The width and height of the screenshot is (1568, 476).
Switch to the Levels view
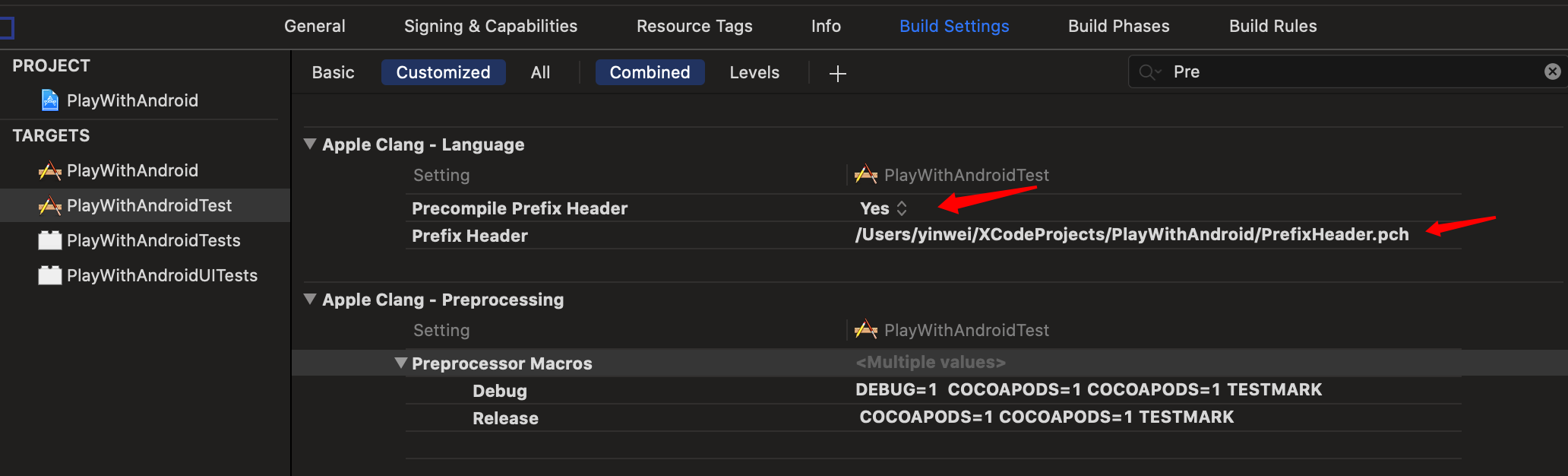click(x=754, y=72)
